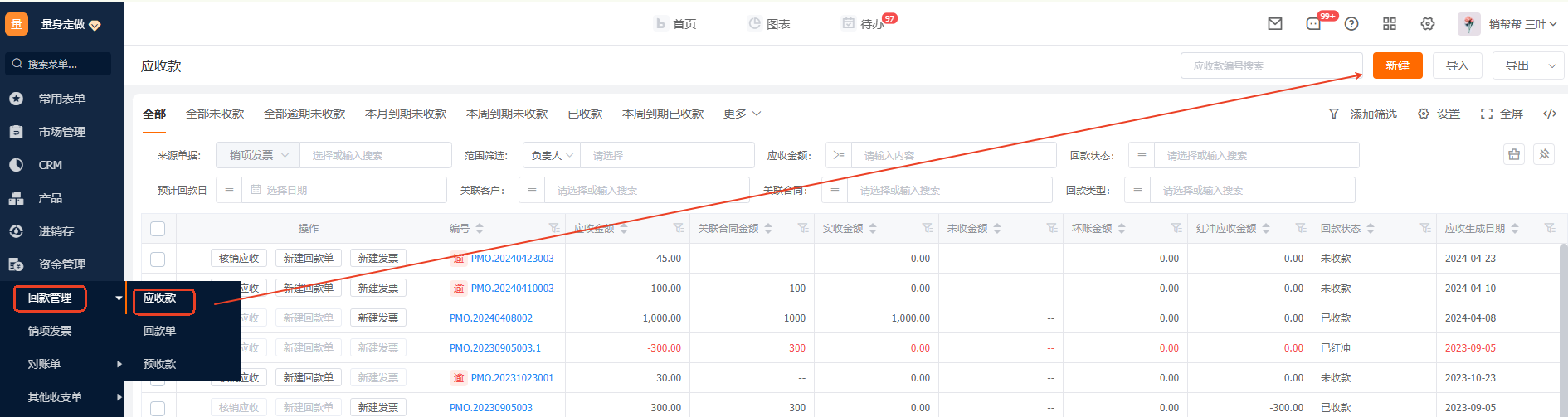Click the 全屏 fullscreen icon

click(x=1487, y=114)
